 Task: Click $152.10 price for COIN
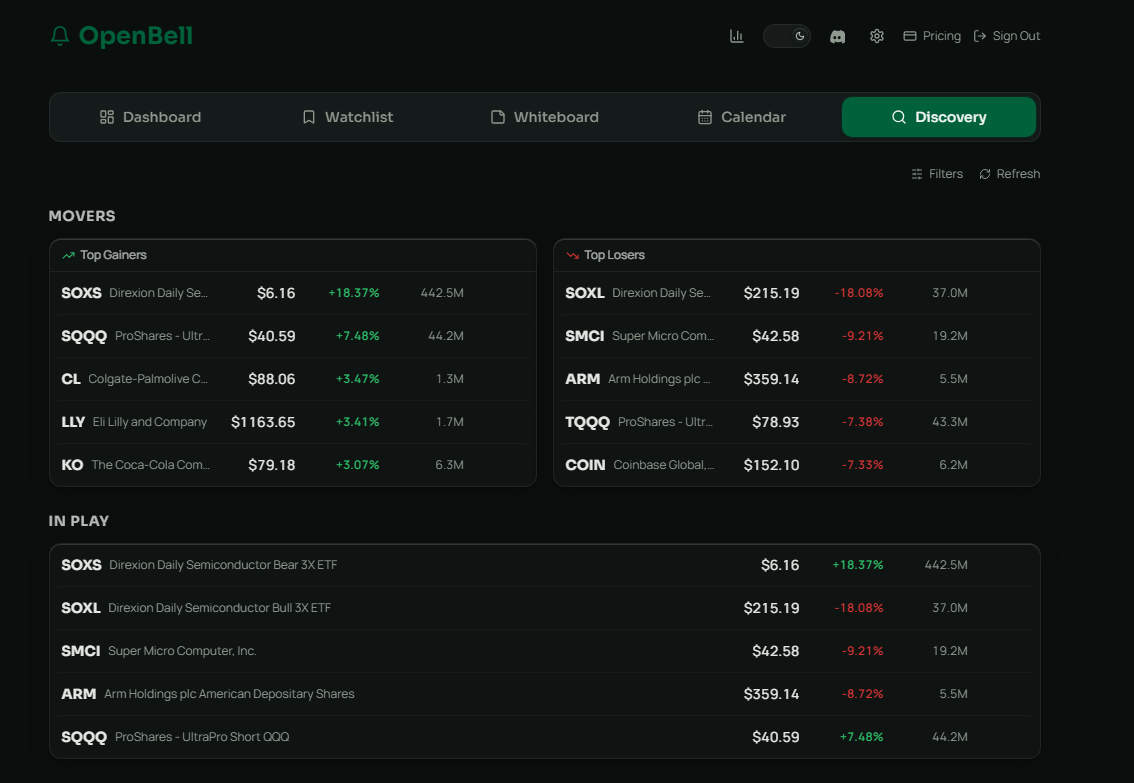click(x=772, y=465)
